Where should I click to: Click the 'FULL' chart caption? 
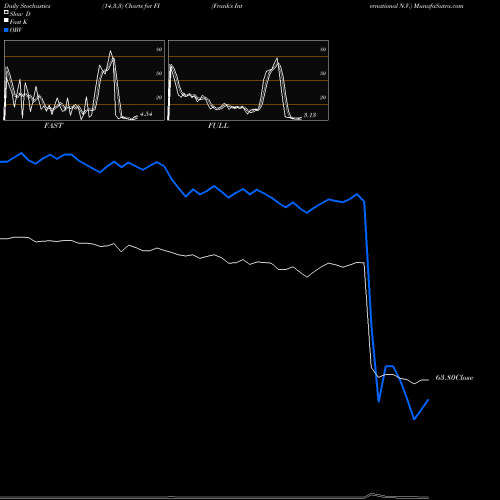[218, 126]
